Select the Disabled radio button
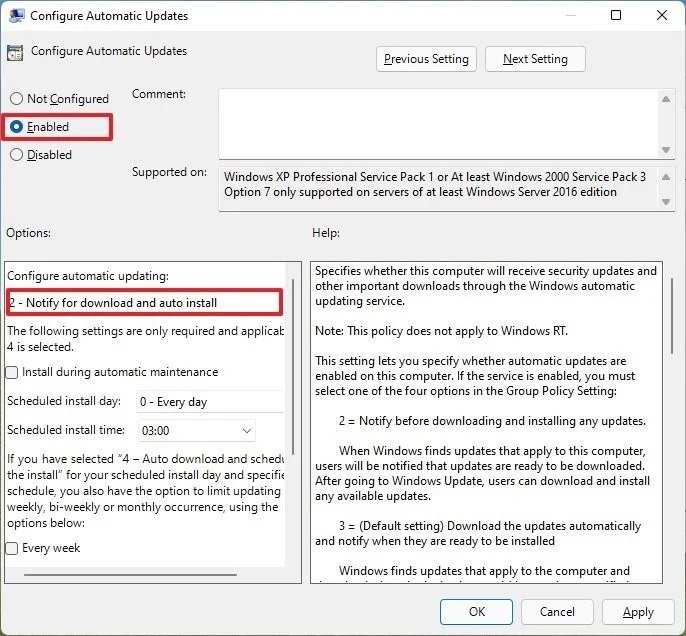 point(16,155)
